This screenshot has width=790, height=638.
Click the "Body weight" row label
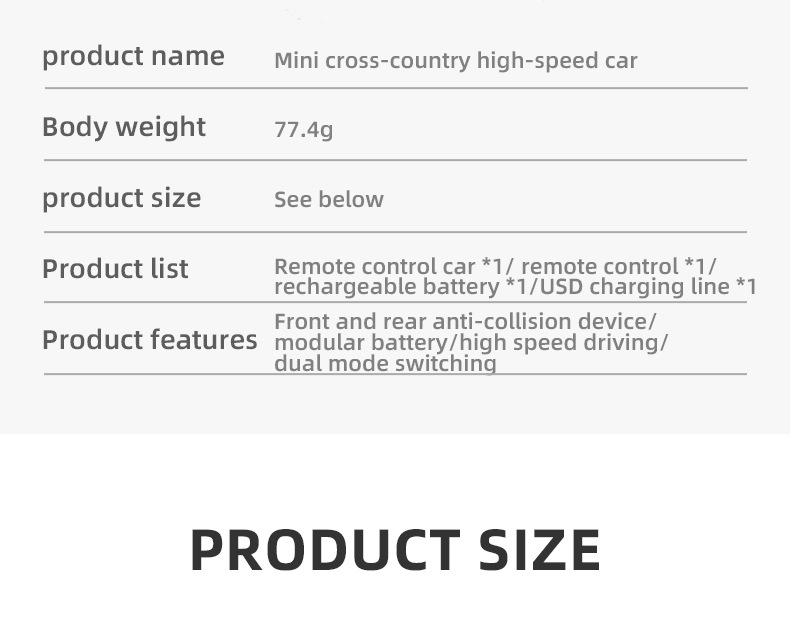[x=124, y=127]
